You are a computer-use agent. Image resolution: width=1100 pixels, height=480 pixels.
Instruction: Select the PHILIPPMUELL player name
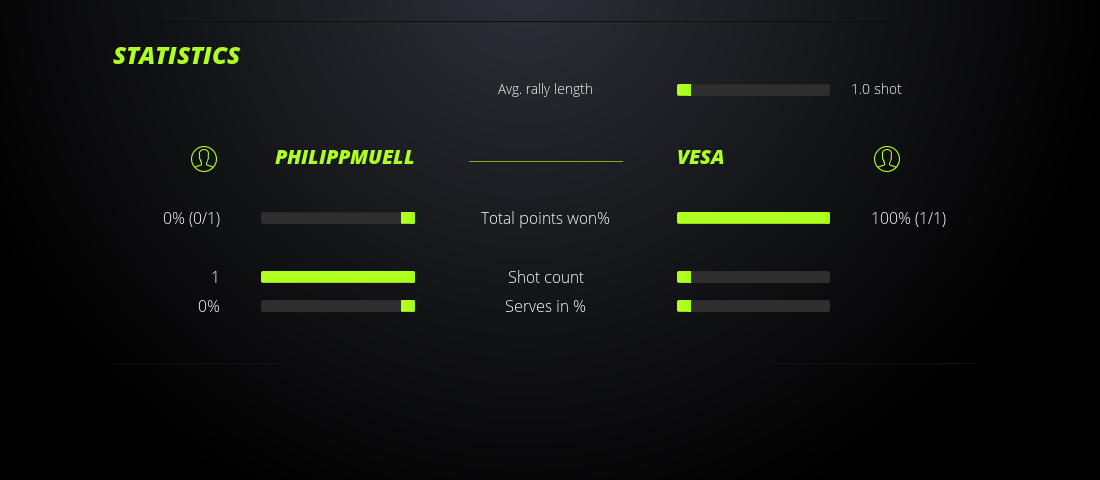click(344, 158)
